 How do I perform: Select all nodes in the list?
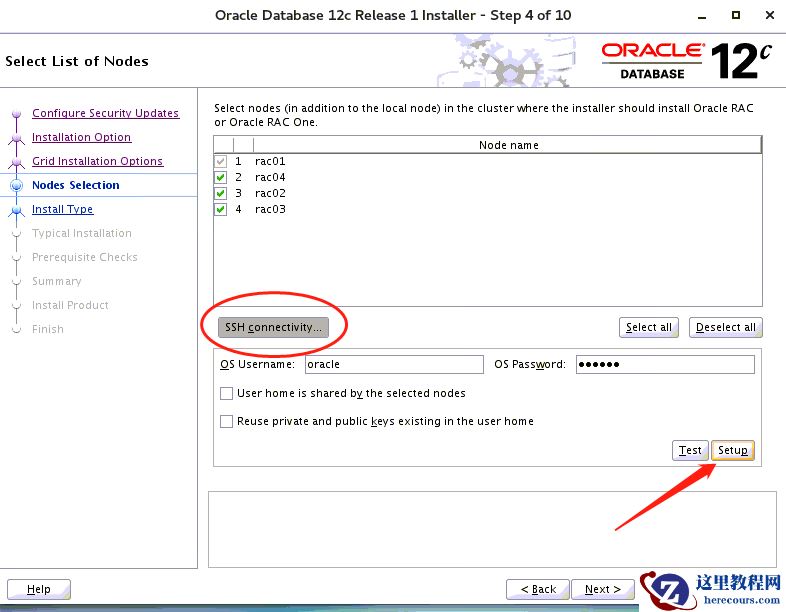point(649,327)
